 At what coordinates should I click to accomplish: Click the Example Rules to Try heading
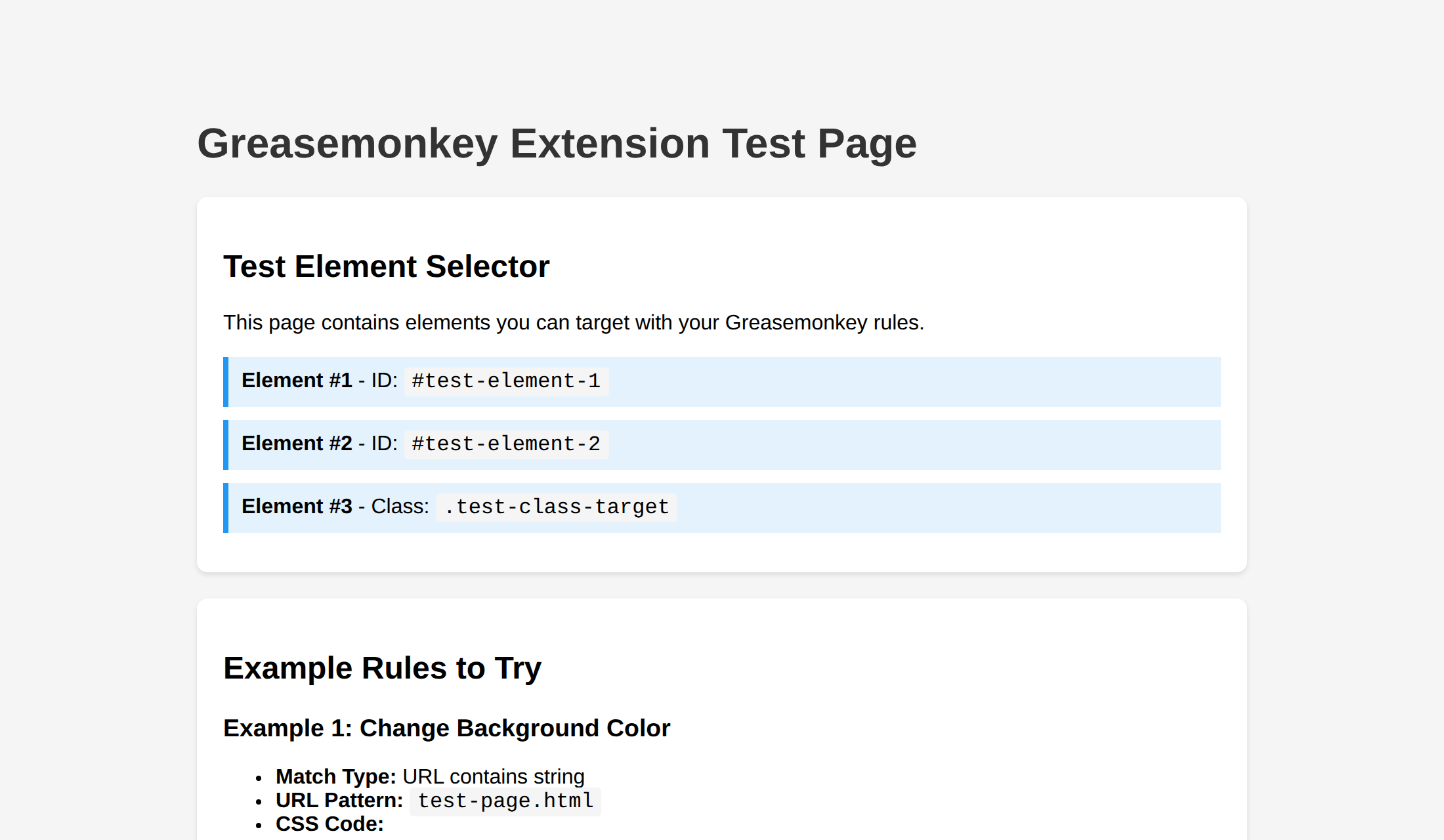click(382, 668)
